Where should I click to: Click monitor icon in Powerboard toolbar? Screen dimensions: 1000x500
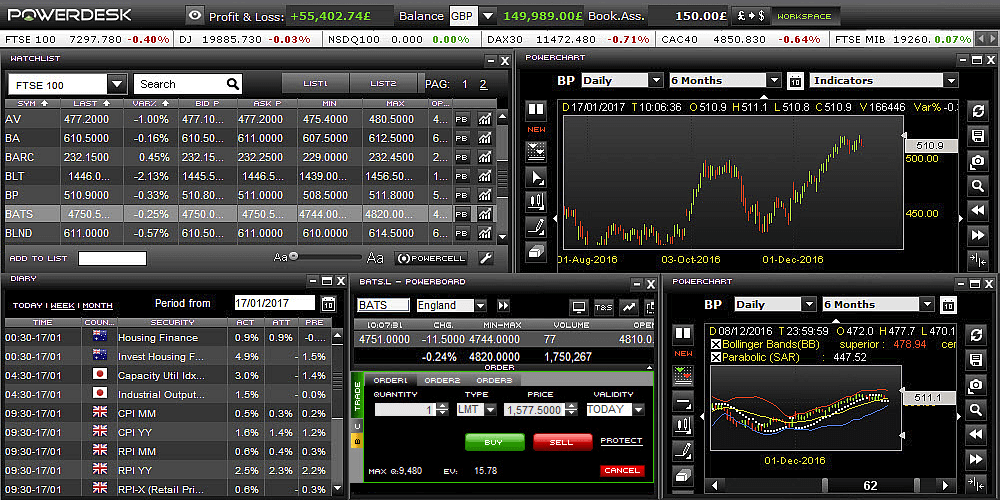pos(579,307)
